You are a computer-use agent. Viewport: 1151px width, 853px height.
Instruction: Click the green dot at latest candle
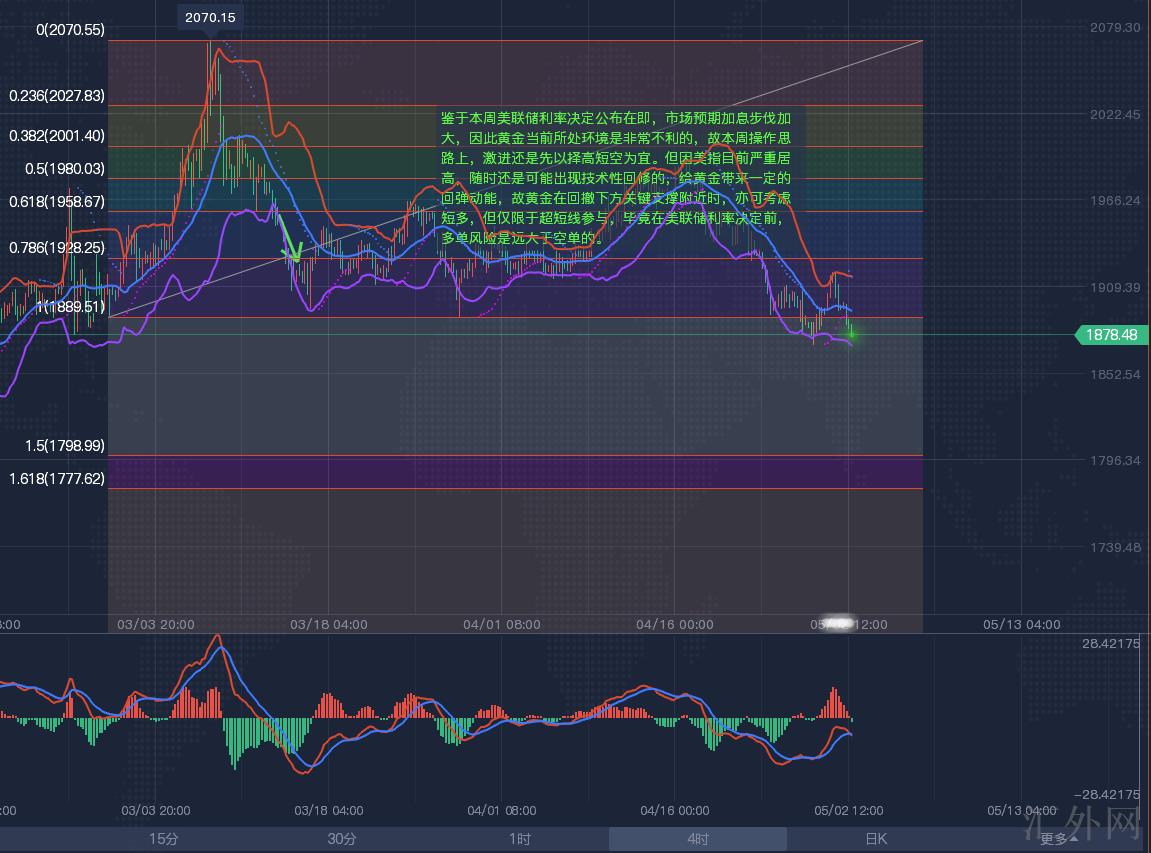(x=851, y=332)
